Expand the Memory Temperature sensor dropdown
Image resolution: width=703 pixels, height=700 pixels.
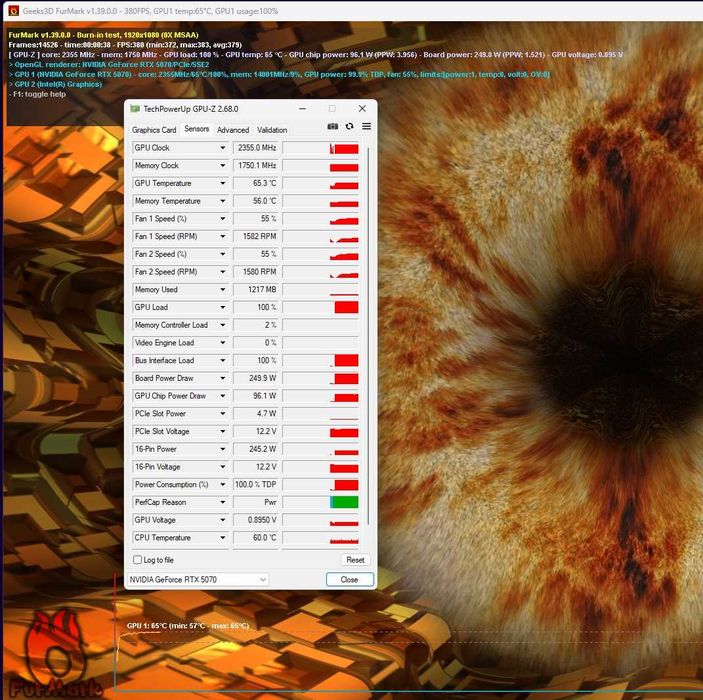click(x=222, y=201)
